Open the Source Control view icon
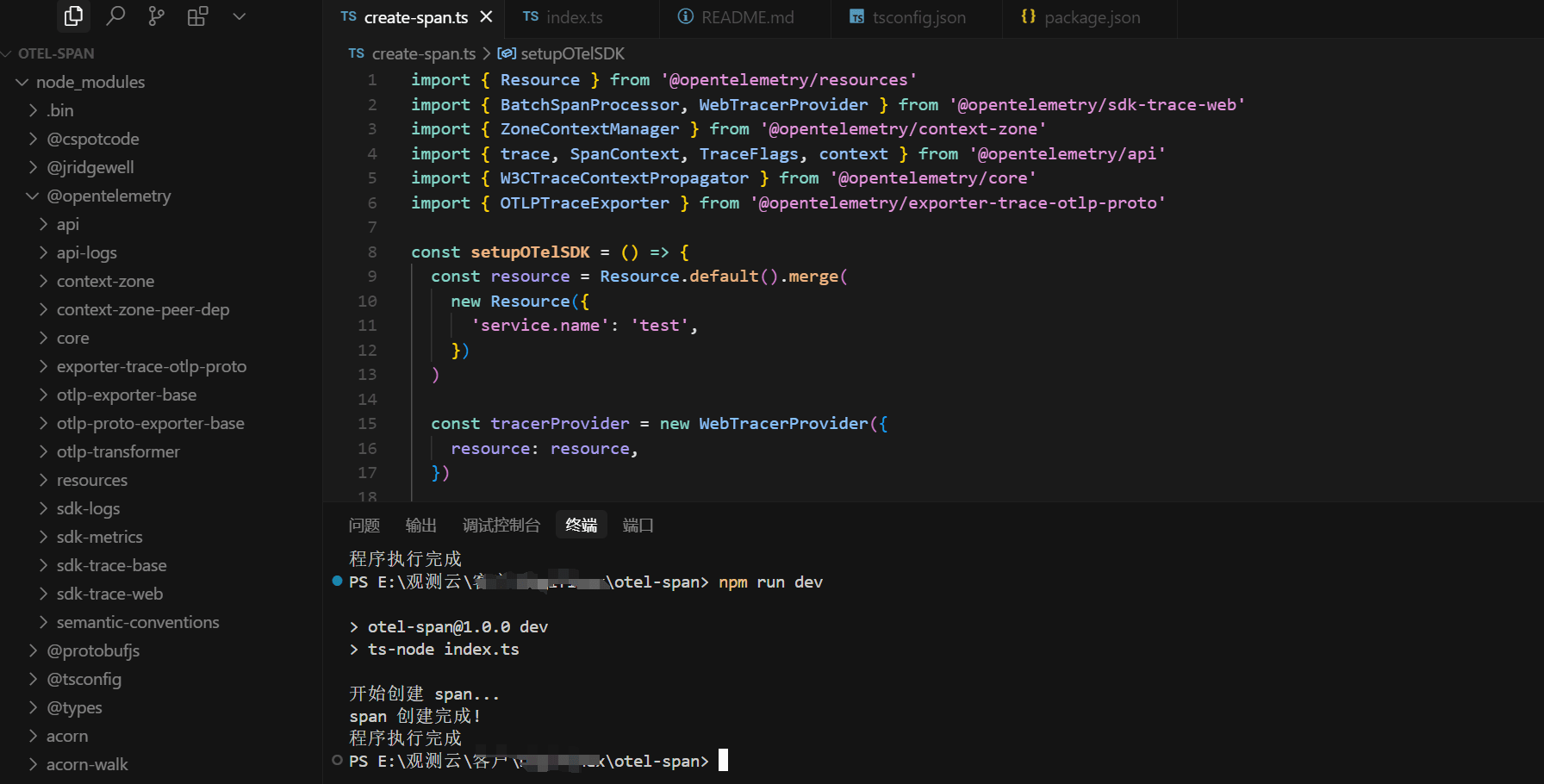 (x=156, y=16)
